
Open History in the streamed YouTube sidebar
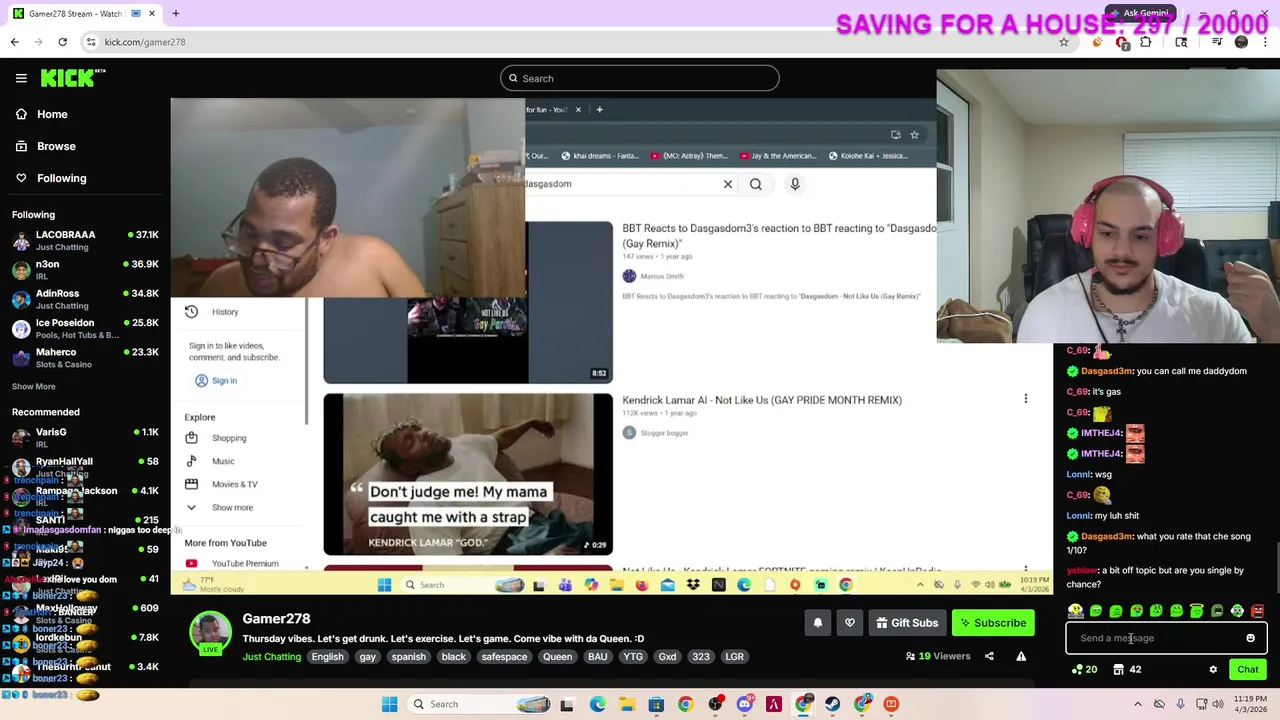click(x=214, y=312)
